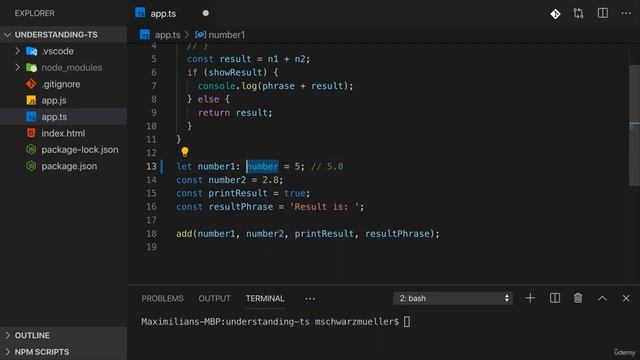Click 'console' on line 7
Viewport: 640px width, 360px height.
pyautogui.click(x=217, y=86)
